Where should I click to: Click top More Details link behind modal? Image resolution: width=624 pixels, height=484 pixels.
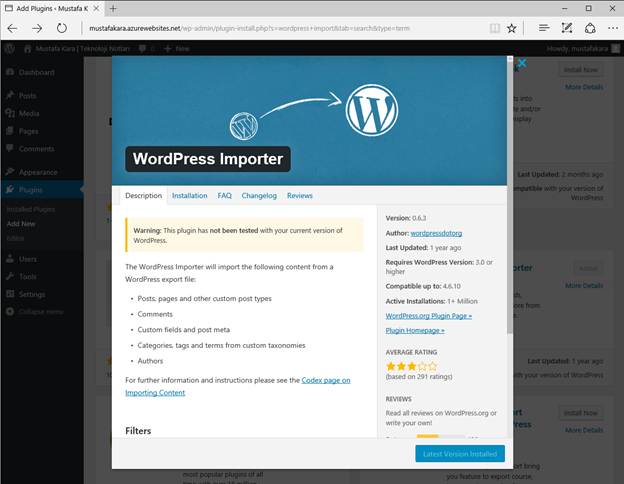click(x=584, y=87)
